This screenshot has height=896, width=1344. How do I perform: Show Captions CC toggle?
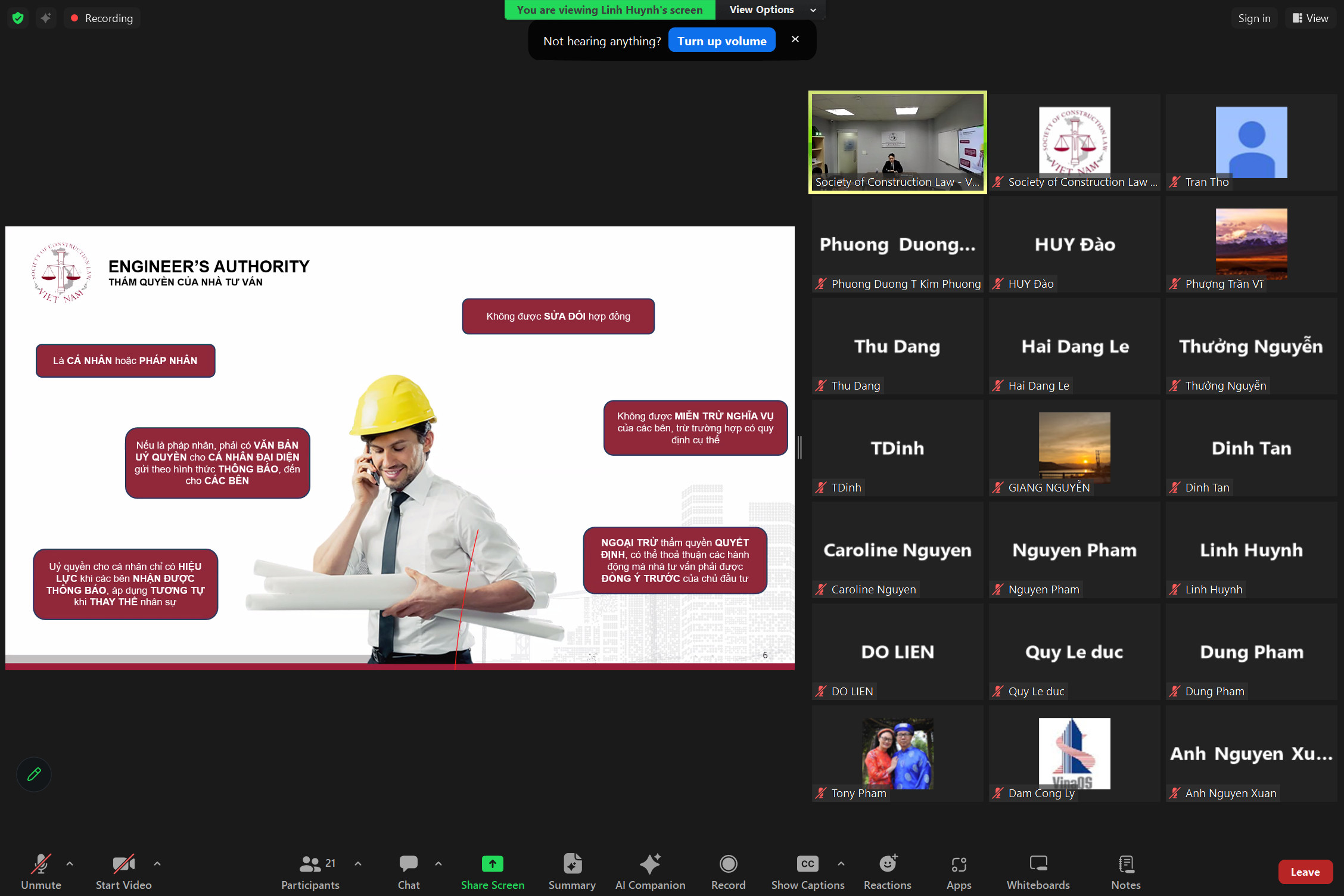[x=807, y=864]
